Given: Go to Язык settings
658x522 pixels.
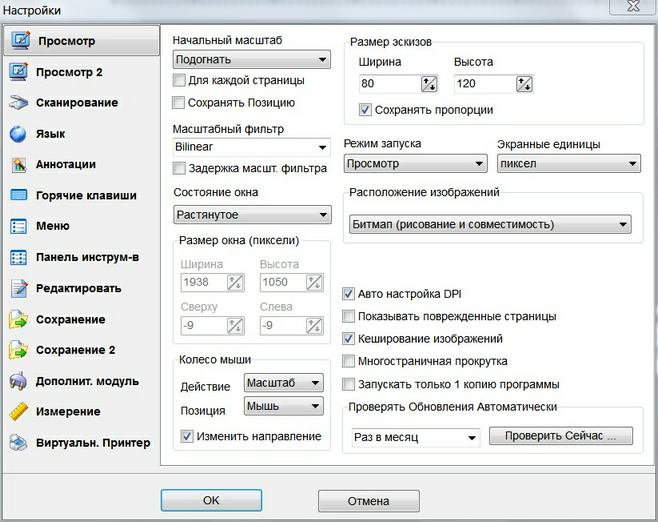Looking at the screenshot, I should tap(50, 134).
